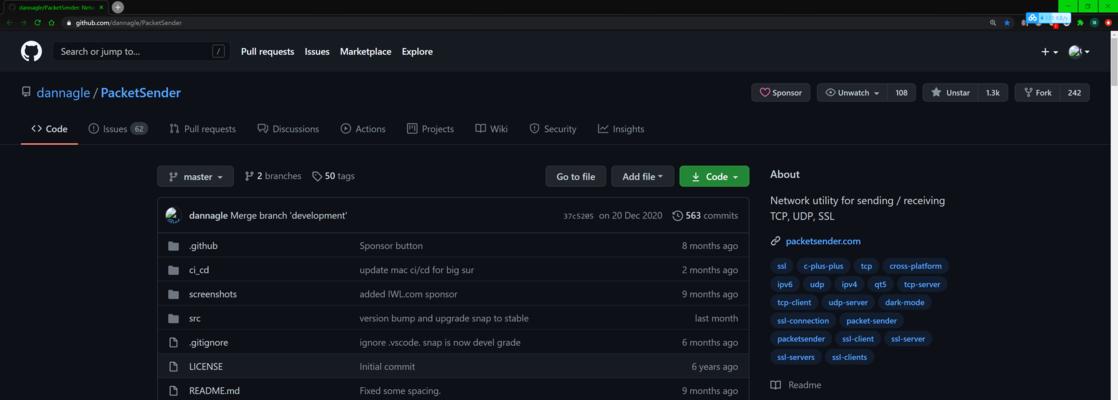The width and height of the screenshot is (1118, 400).
Task: Click dannagle's avatar beside the latest commit
Action: 173,215
